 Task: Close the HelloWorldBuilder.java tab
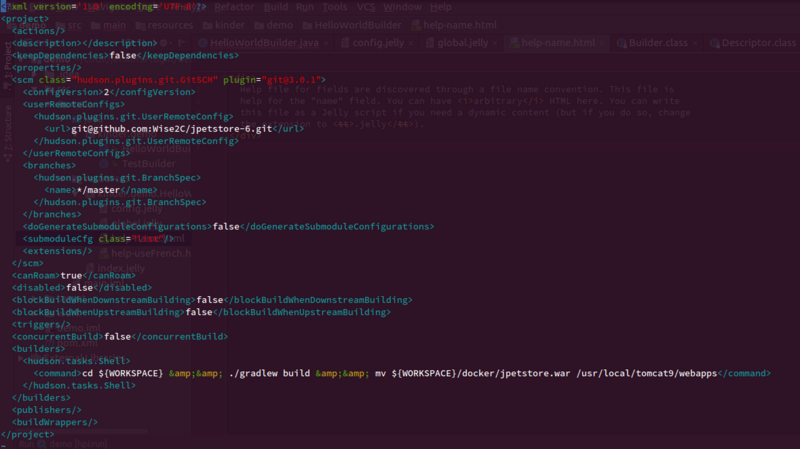coord(326,43)
